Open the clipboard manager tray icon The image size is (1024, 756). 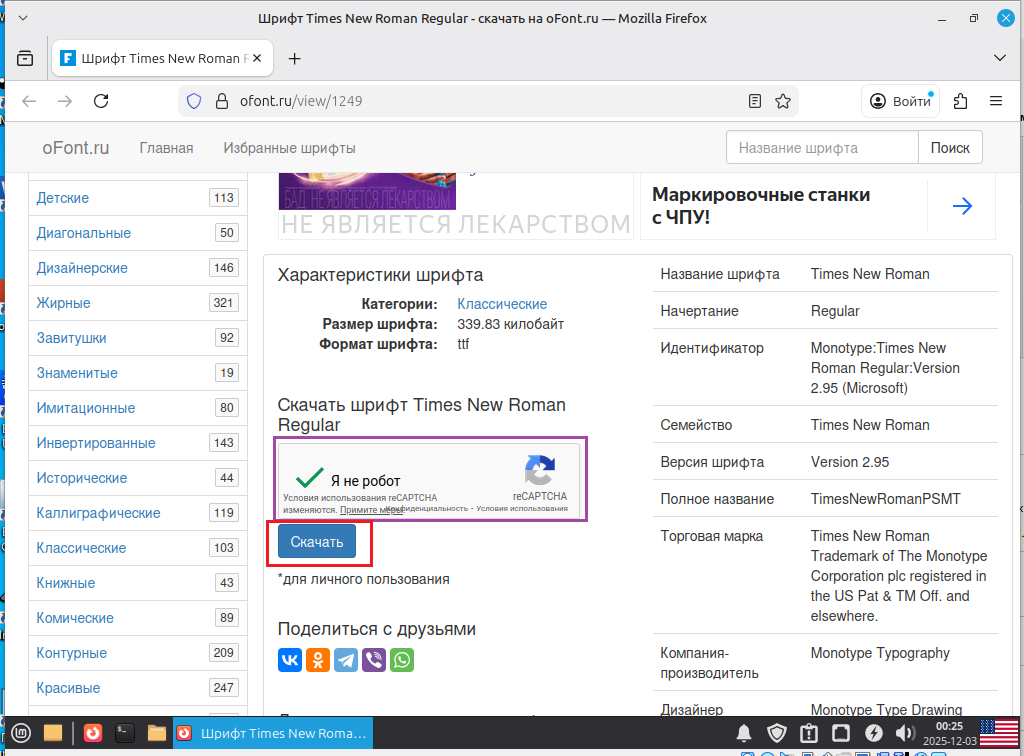coord(808,733)
